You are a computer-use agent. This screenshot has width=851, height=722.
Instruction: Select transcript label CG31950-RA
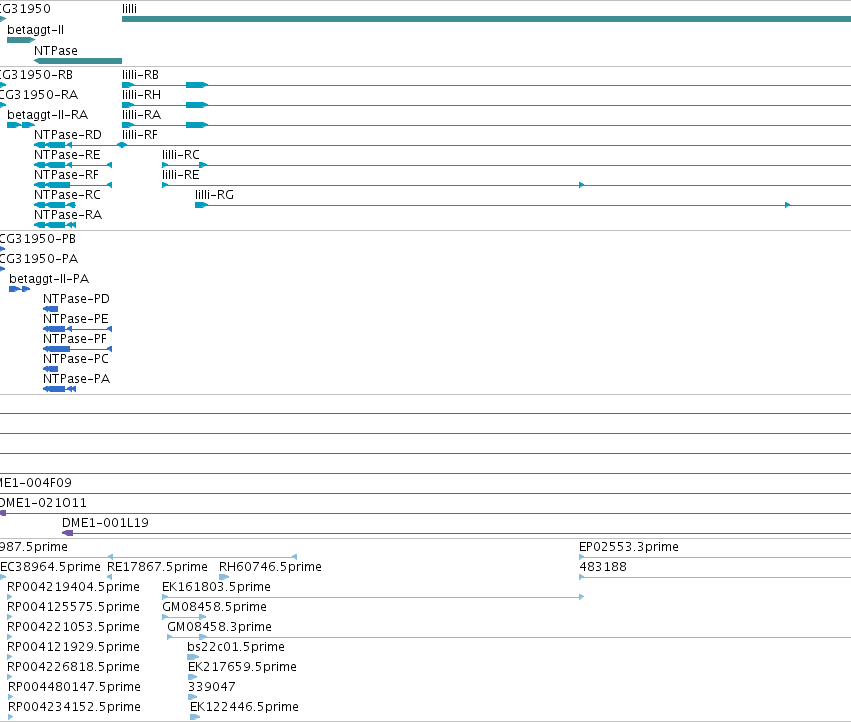(x=39, y=95)
